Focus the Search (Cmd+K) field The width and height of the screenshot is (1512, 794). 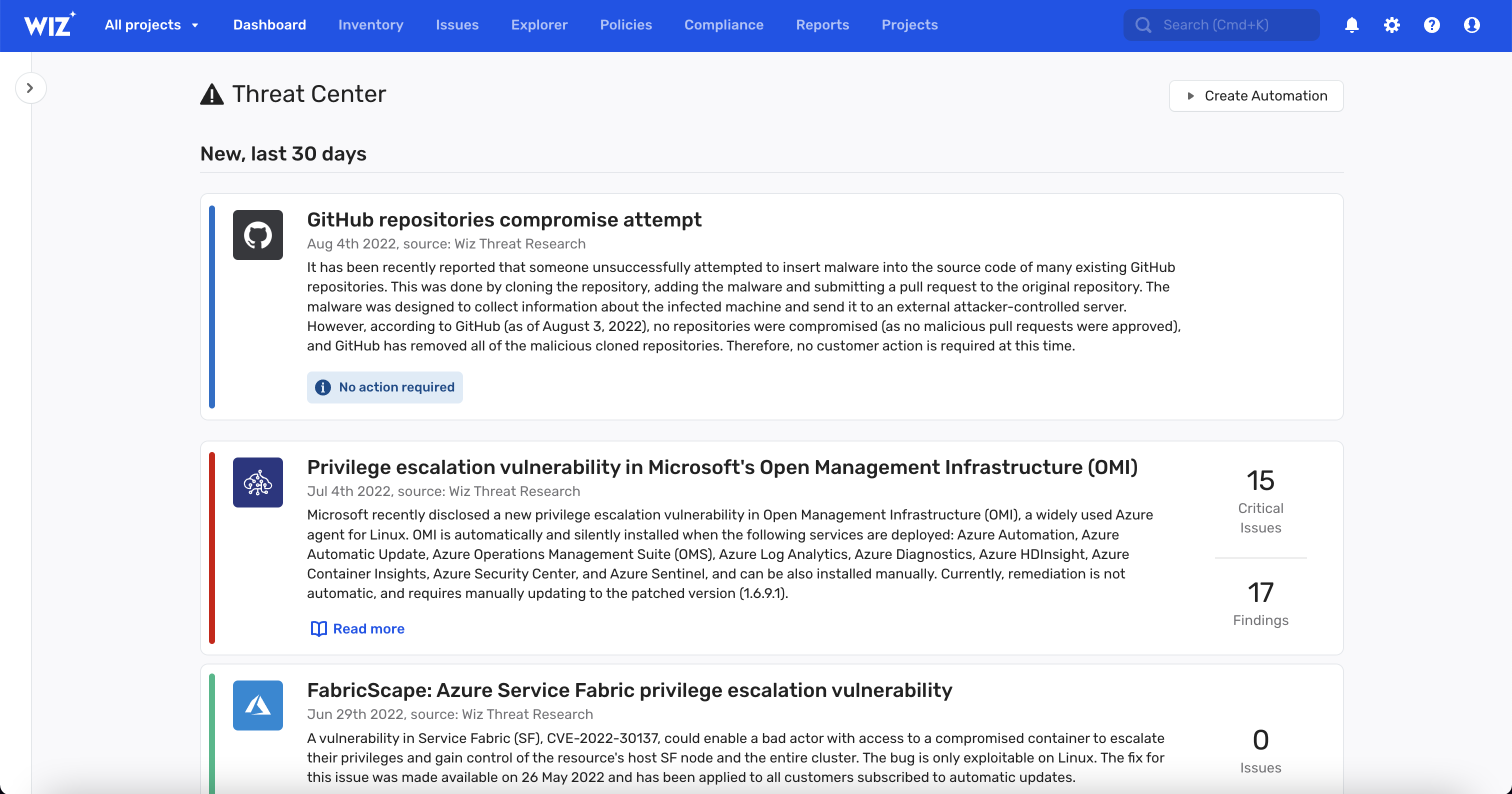[1221, 24]
